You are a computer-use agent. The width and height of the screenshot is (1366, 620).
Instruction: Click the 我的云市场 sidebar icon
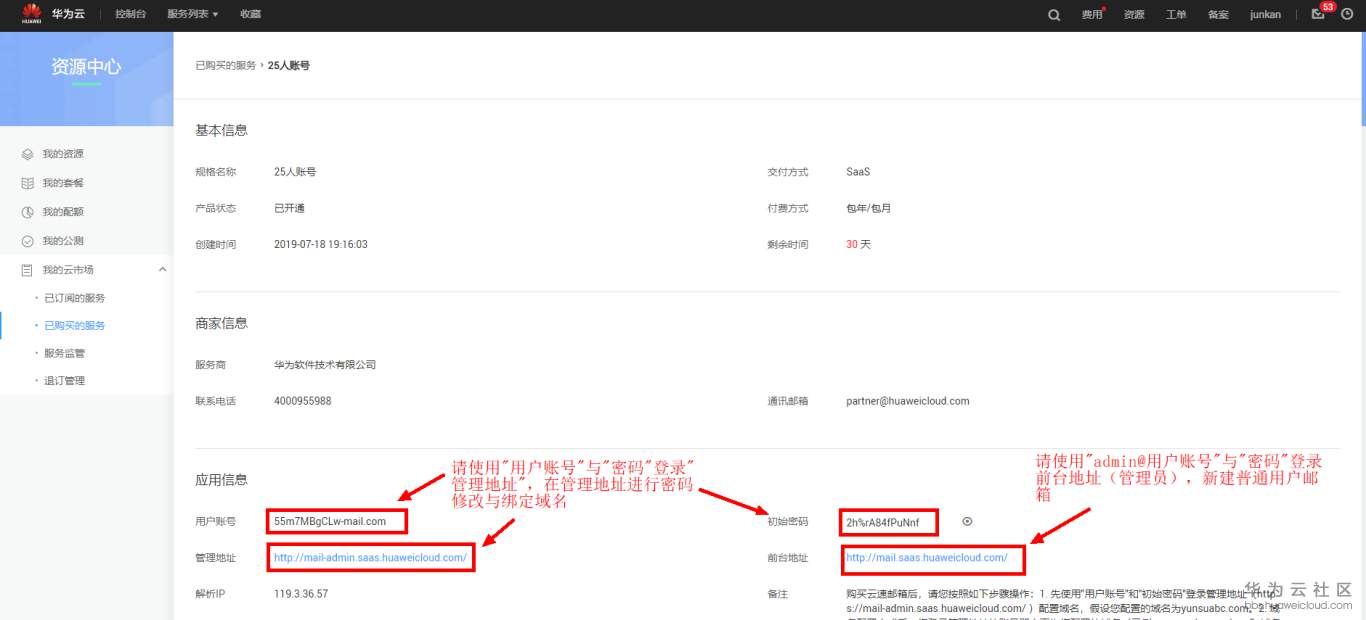point(28,270)
